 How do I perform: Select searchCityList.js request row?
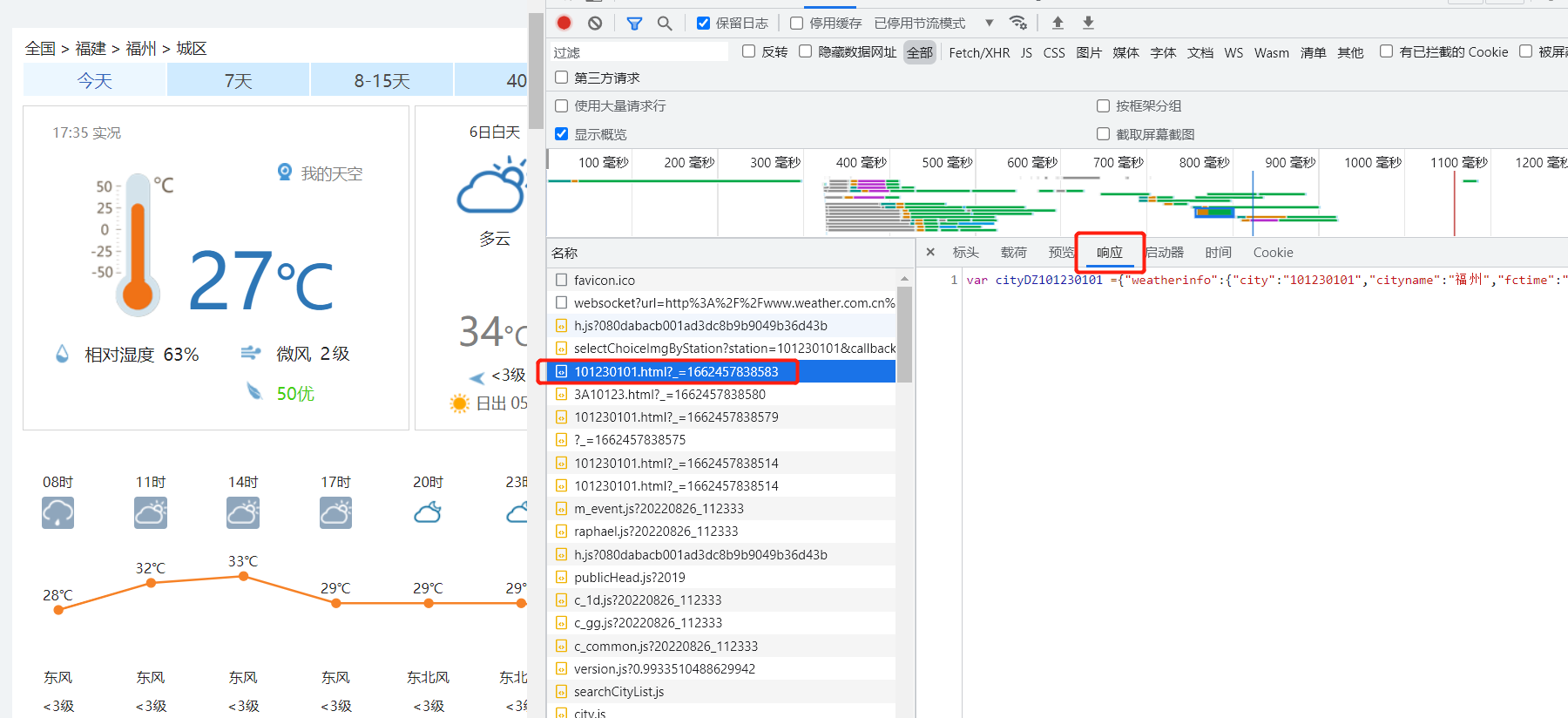click(x=721, y=691)
